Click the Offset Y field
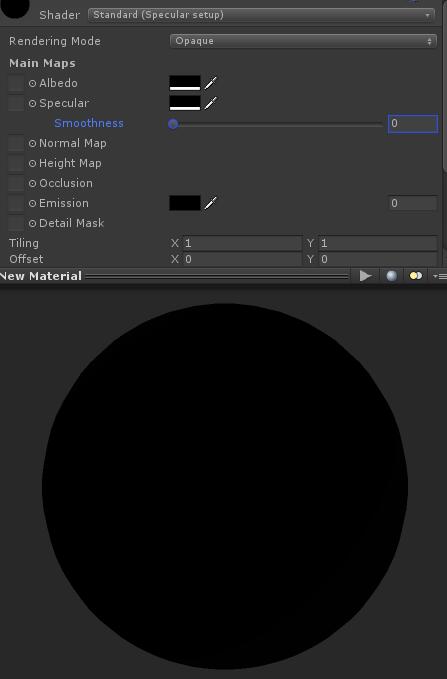This screenshot has width=447, height=679. (378, 259)
